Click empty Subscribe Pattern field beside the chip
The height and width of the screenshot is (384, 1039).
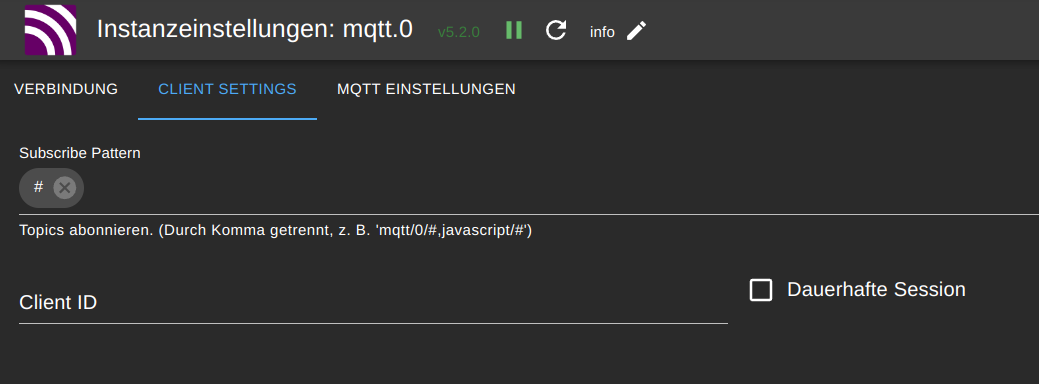pos(561,188)
